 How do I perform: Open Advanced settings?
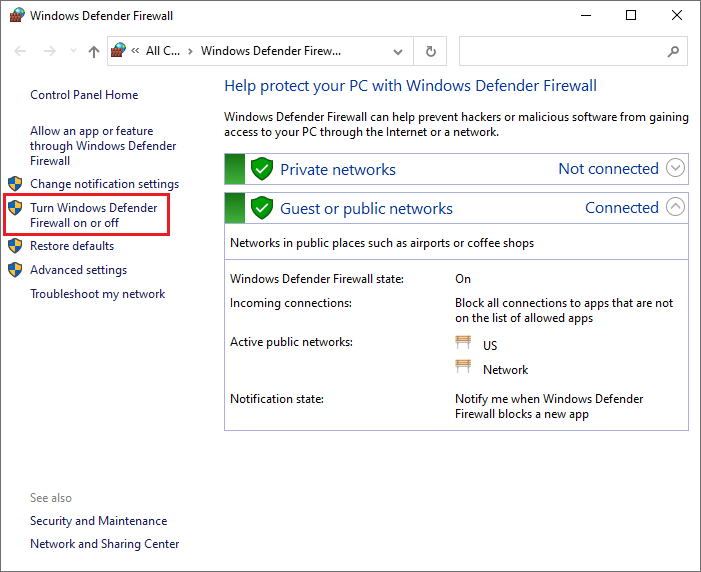tap(78, 270)
